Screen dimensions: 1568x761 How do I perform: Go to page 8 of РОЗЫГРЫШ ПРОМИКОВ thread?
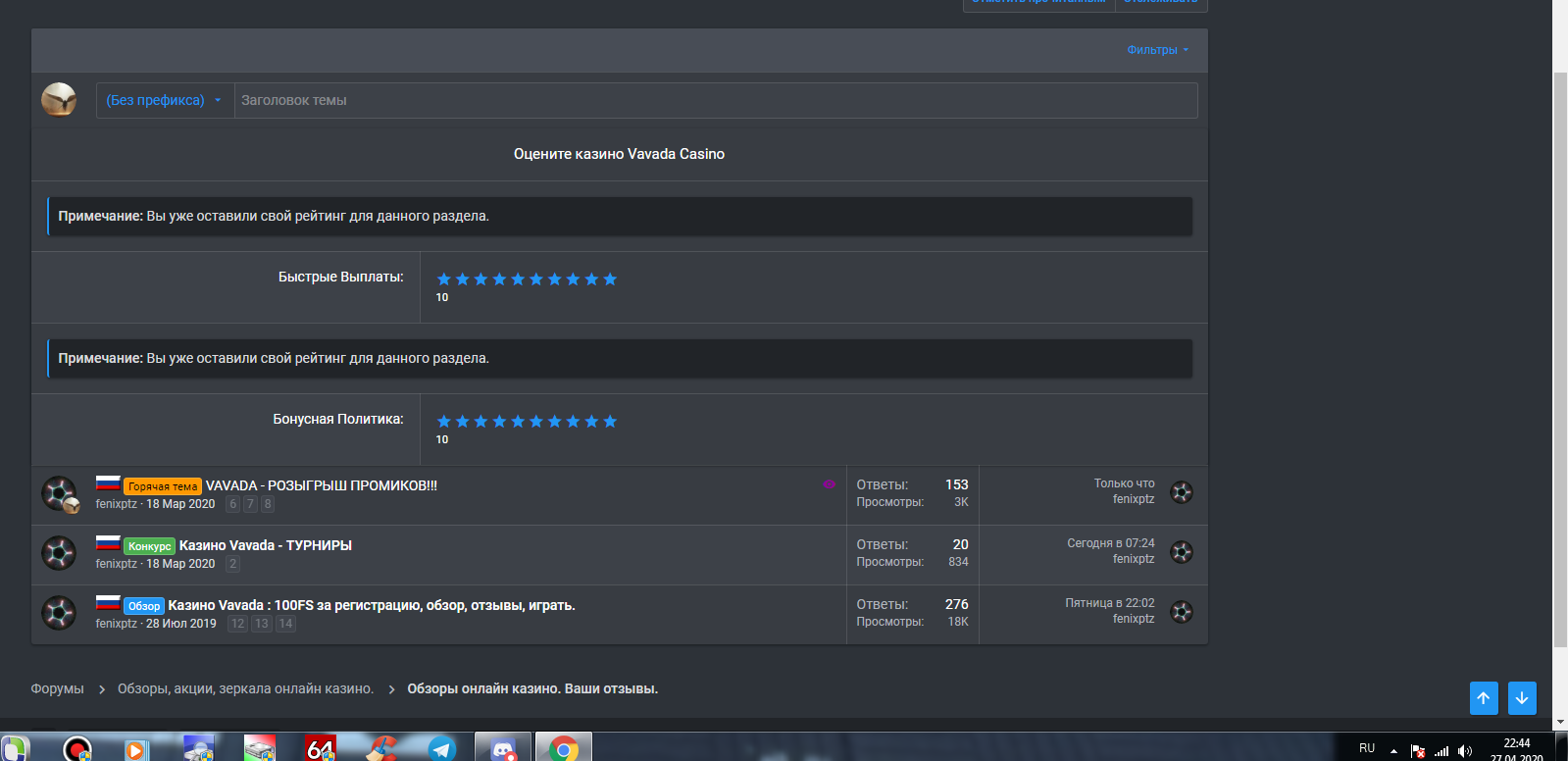tap(268, 504)
